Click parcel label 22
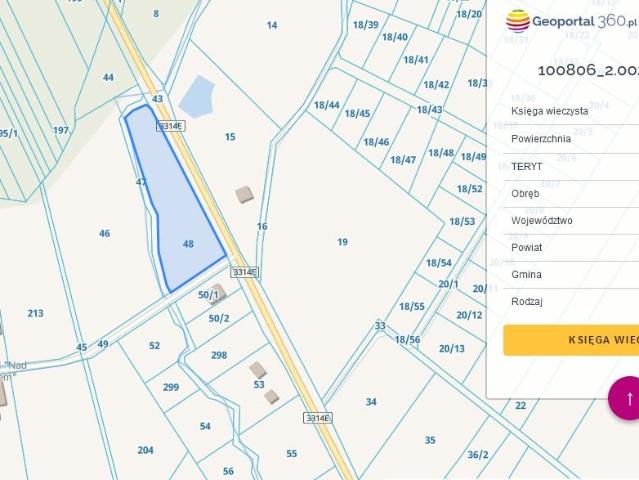The image size is (639, 480). [x=521, y=405]
